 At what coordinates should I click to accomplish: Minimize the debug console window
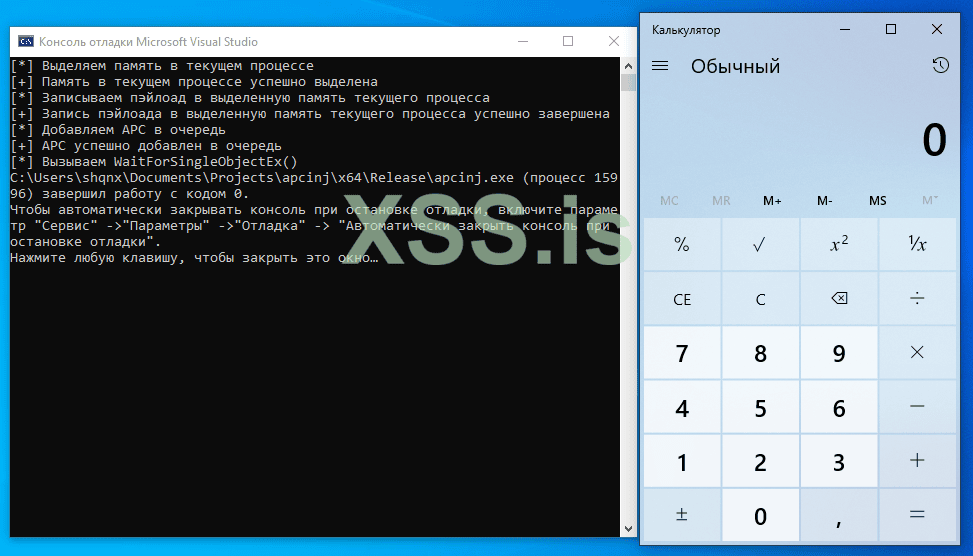point(523,42)
